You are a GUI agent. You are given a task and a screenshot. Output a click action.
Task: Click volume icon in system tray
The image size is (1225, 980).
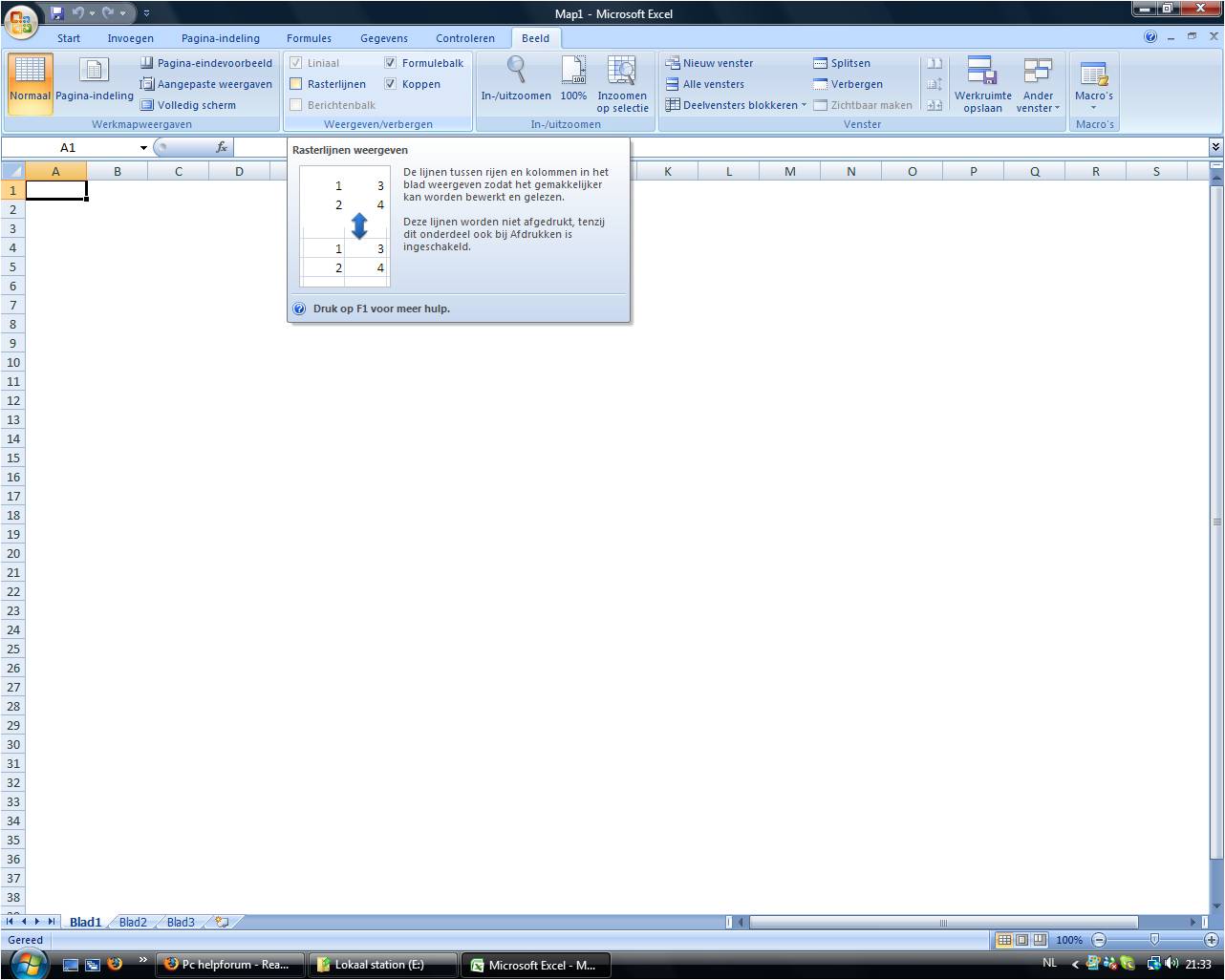(x=1172, y=964)
